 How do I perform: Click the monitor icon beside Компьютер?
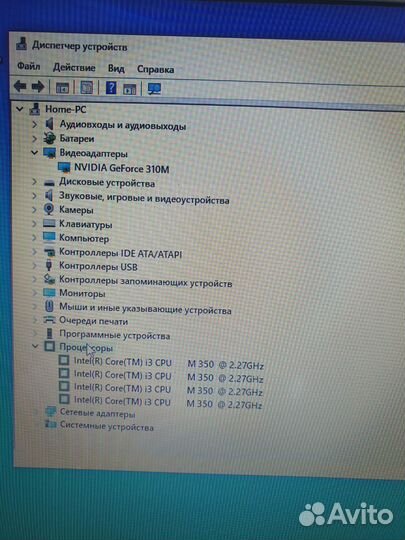point(49,237)
